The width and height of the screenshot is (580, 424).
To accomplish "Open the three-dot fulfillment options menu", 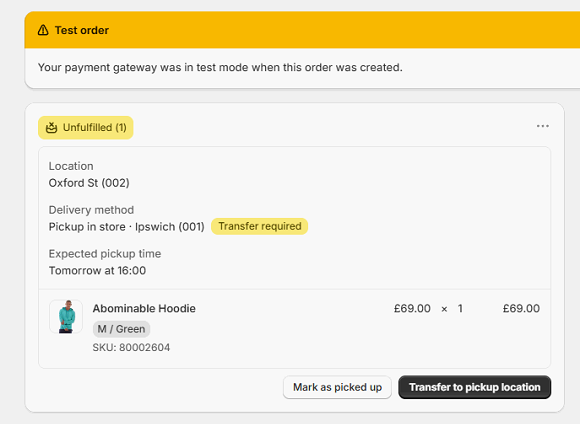I will click(x=543, y=126).
